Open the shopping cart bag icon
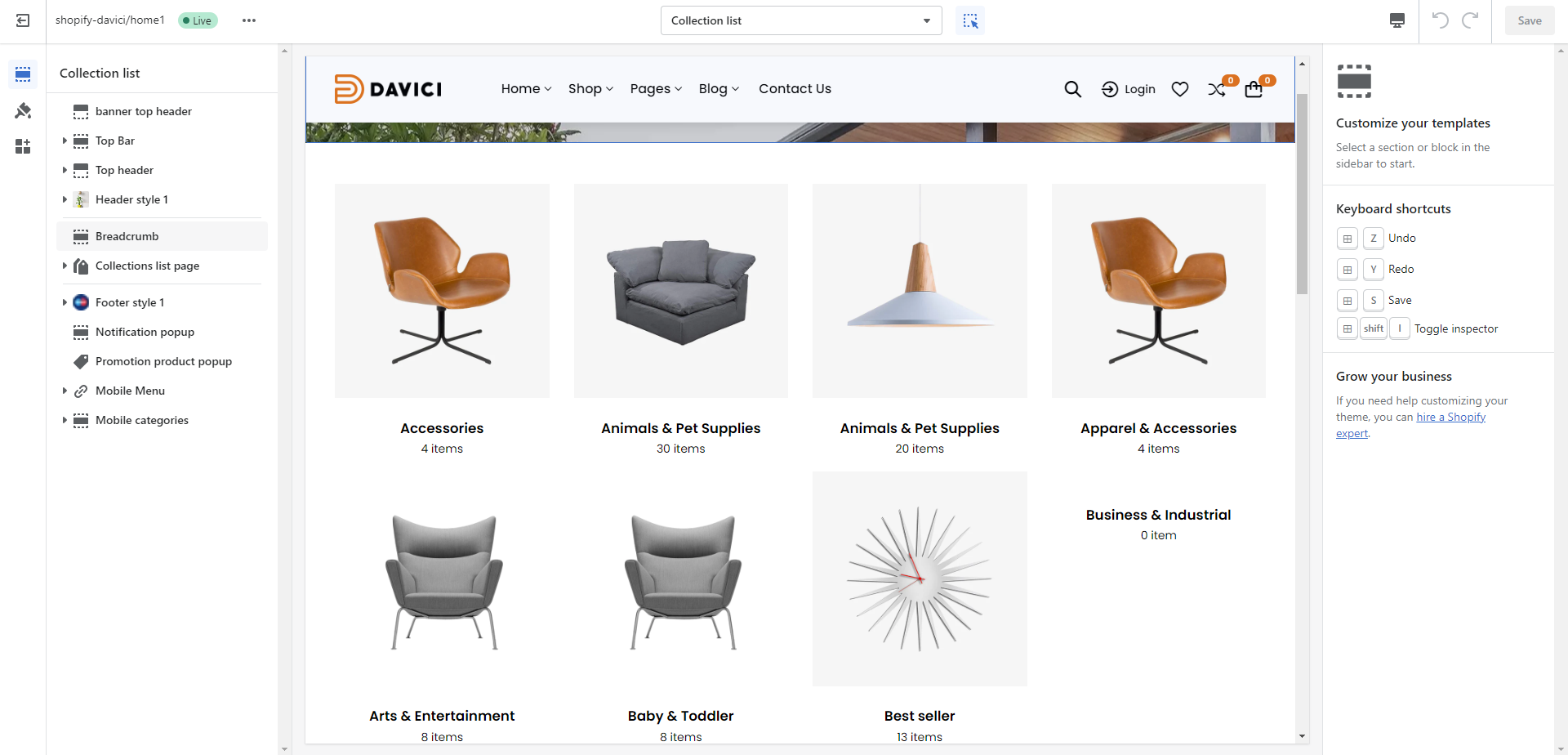This screenshot has width=1568, height=755. tap(1254, 89)
